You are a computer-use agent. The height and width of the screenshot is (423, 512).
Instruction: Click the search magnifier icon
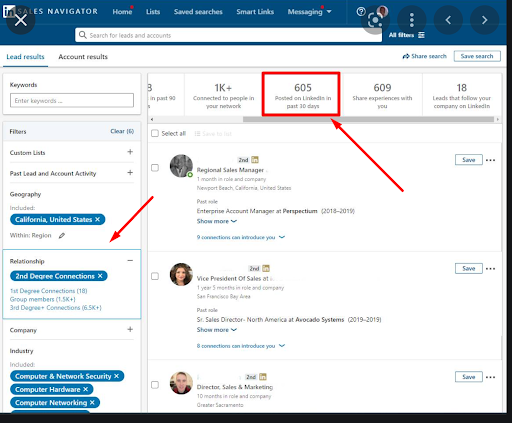[x=83, y=35]
